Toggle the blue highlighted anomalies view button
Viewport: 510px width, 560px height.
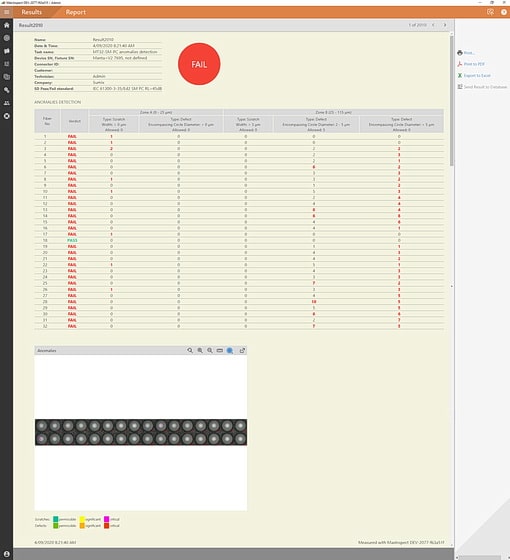coord(230,351)
